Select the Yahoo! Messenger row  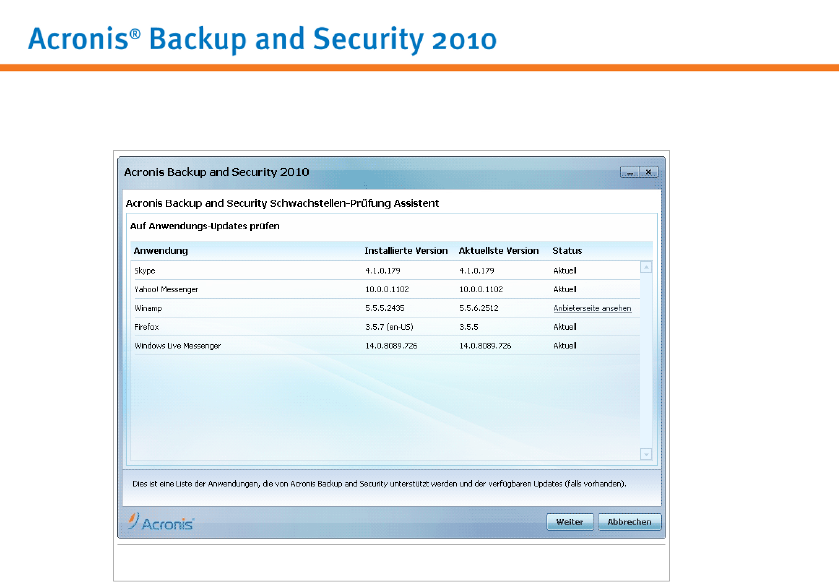[x=385, y=289]
